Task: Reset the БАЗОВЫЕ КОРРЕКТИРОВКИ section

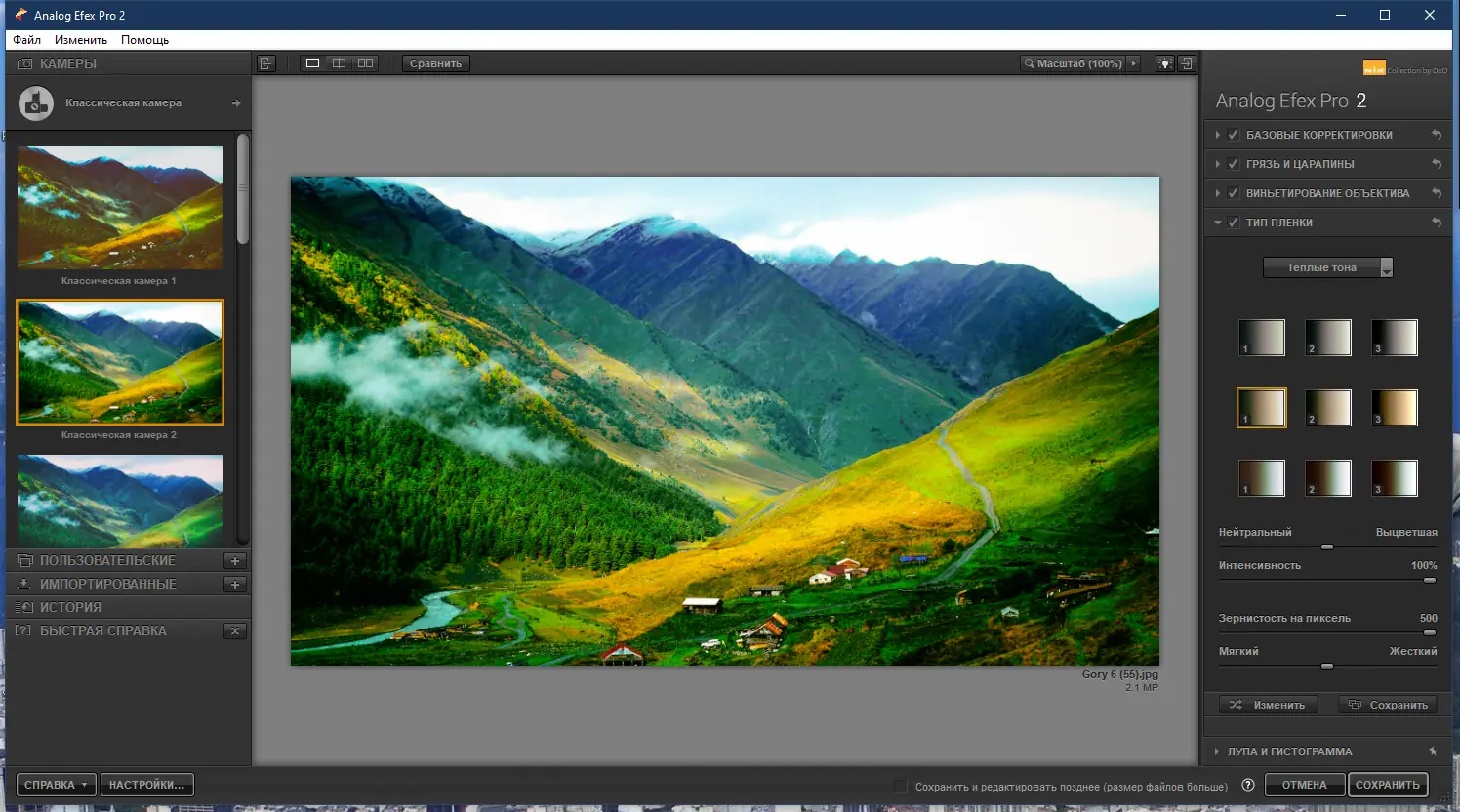Action: click(1437, 135)
